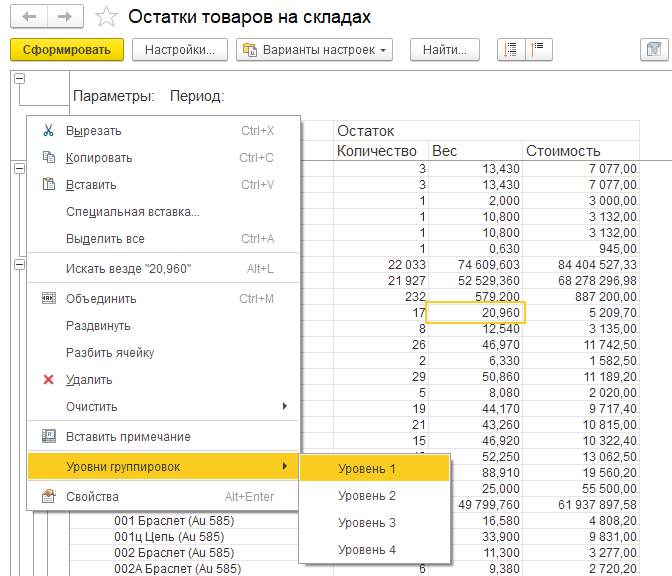This screenshot has width=672, height=576.
Task: Select Выделить все menu entry
Action: [163, 238]
